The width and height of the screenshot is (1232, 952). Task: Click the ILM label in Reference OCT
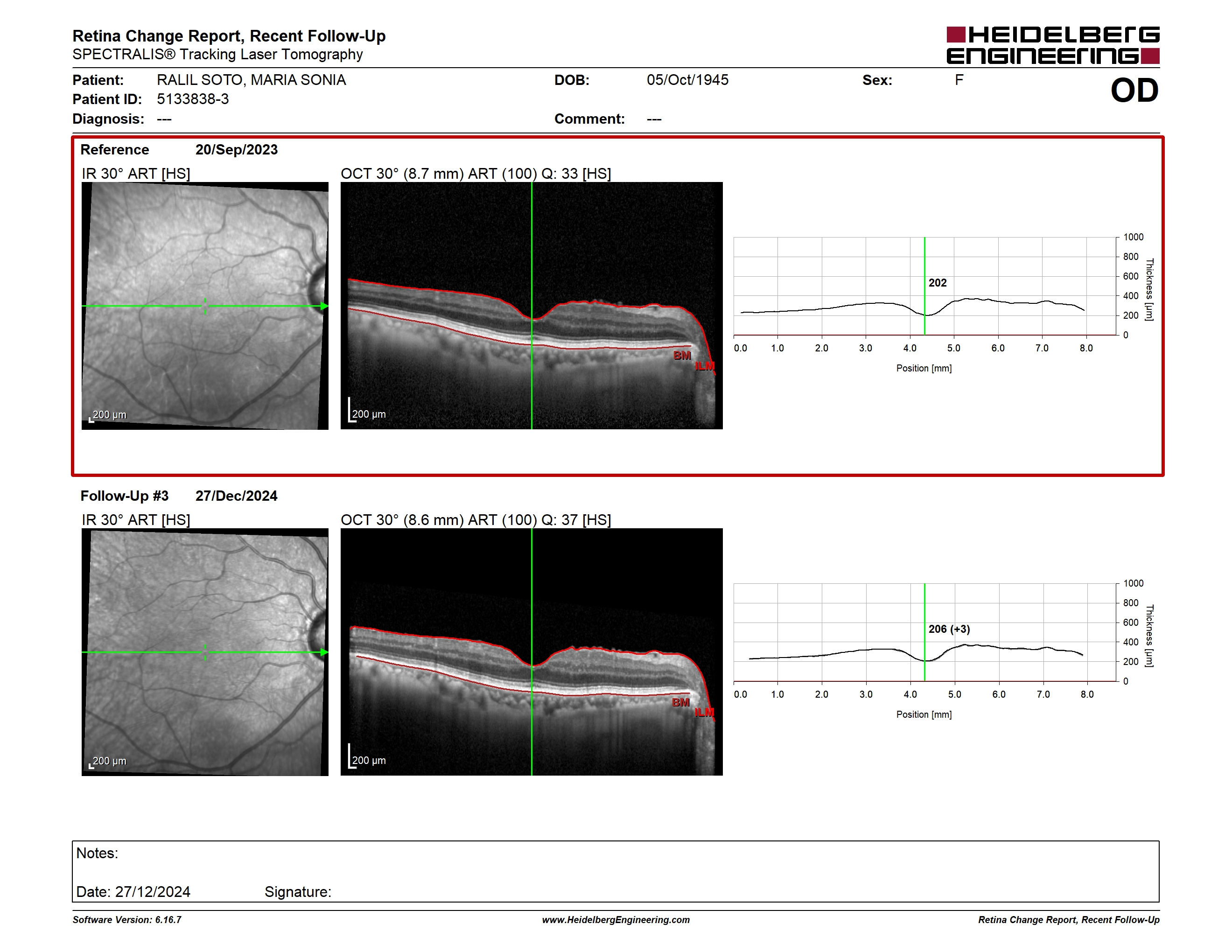tap(705, 367)
